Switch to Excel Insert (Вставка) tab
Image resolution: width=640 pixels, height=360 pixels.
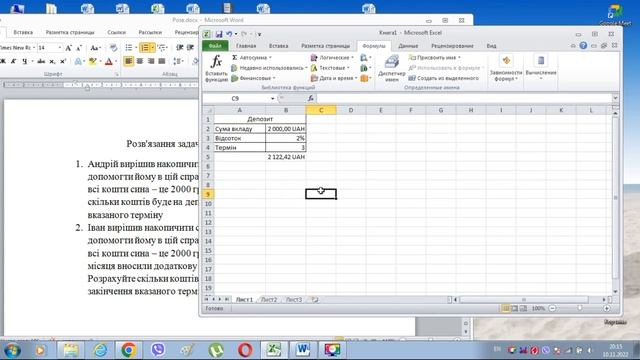point(278,46)
